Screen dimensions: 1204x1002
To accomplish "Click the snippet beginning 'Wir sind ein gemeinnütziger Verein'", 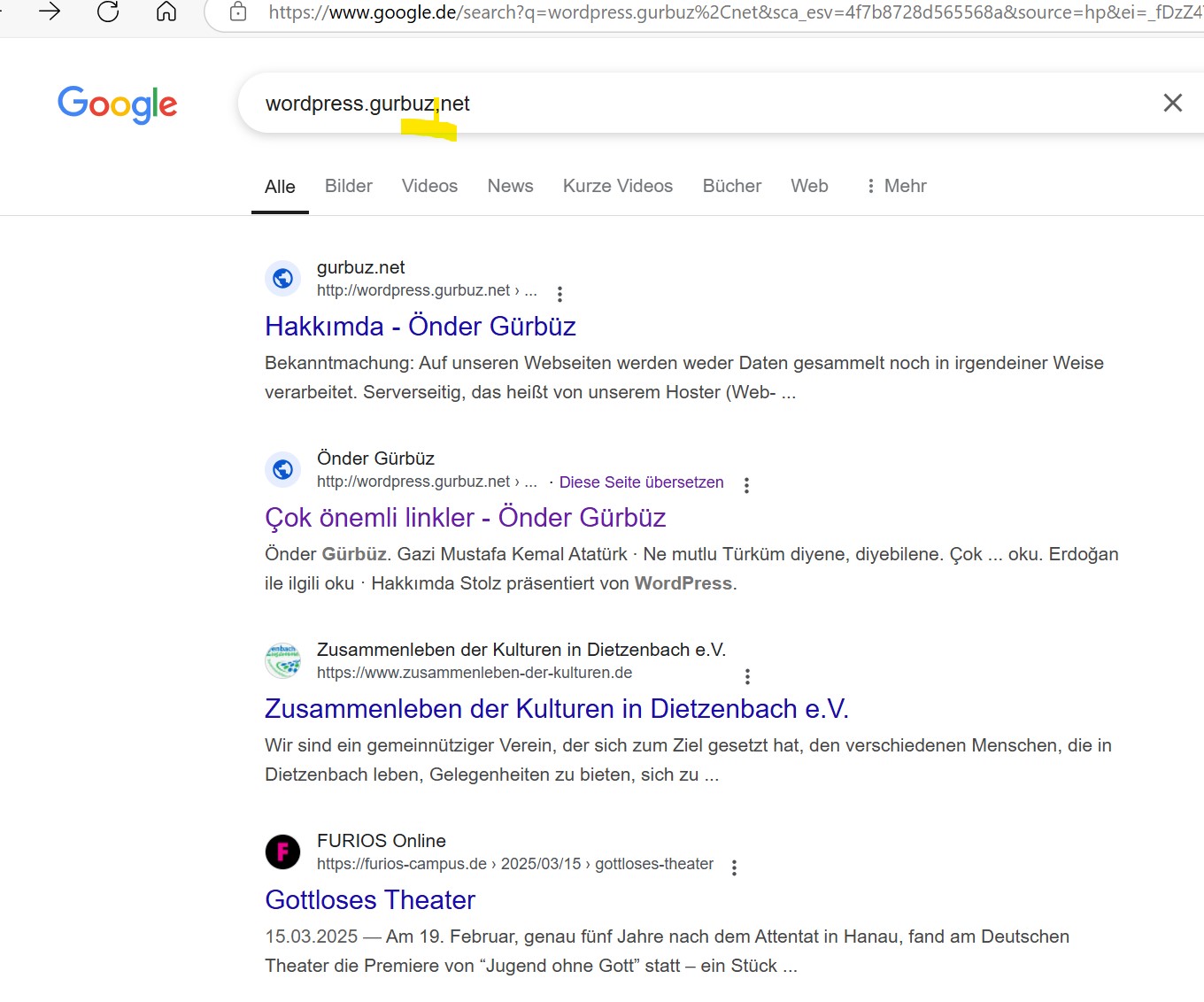I will (x=688, y=760).
